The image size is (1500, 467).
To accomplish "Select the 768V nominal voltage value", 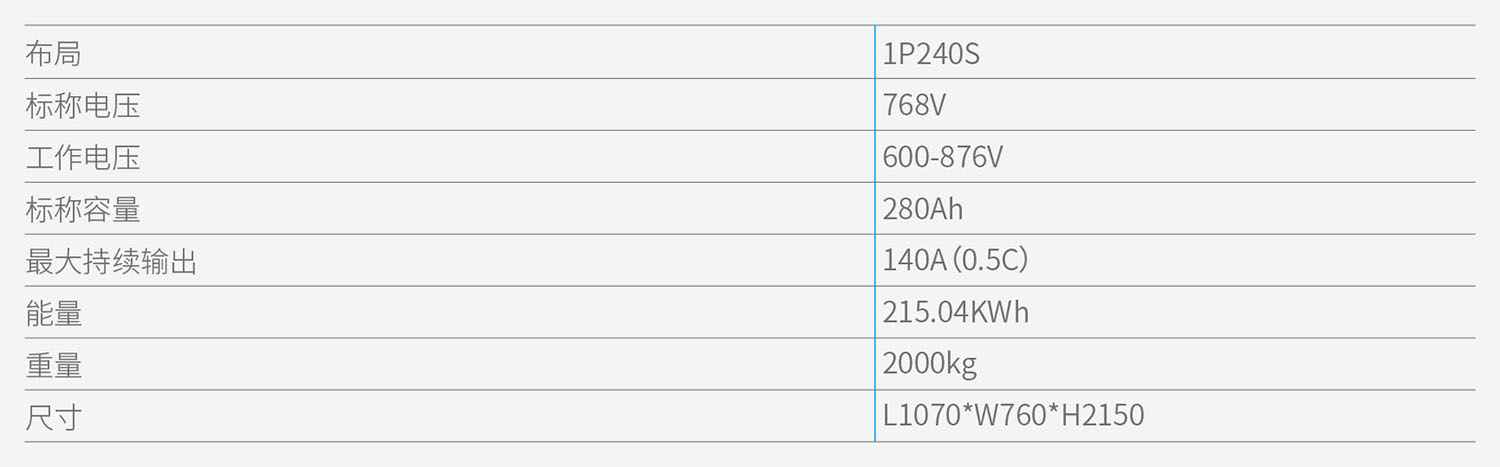I will (x=913, y=105).
